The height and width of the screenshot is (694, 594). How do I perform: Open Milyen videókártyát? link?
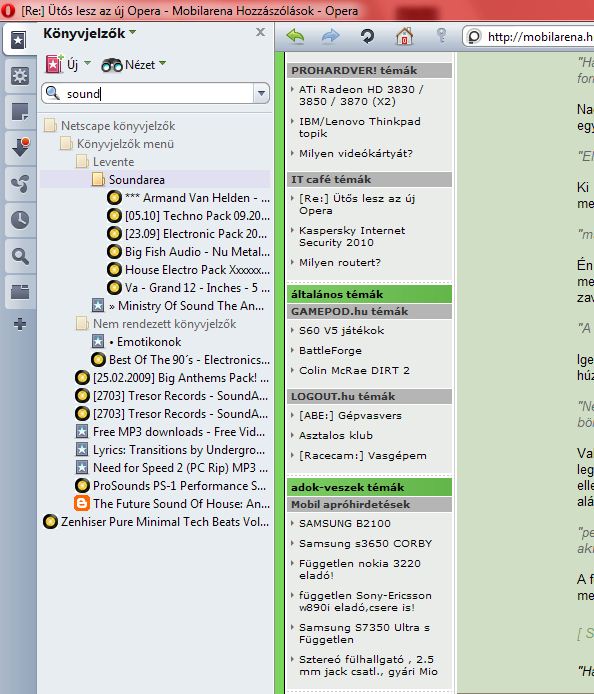pyautogui.click(x=355, y=154)
